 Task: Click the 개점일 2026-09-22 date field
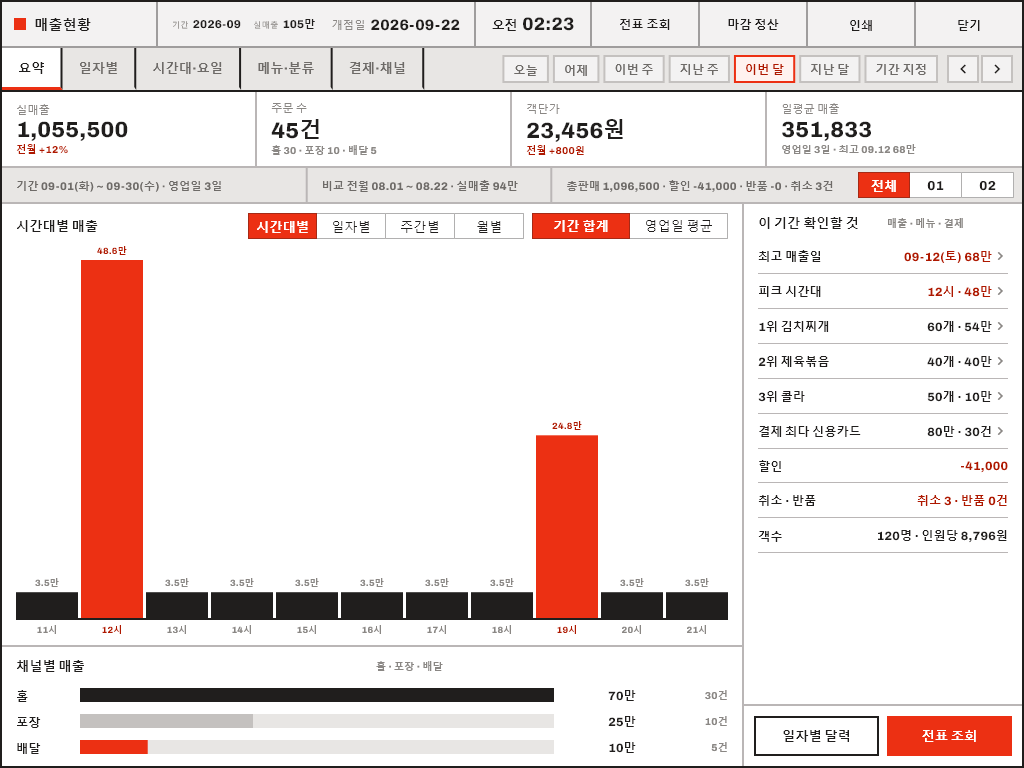(396, 25)
